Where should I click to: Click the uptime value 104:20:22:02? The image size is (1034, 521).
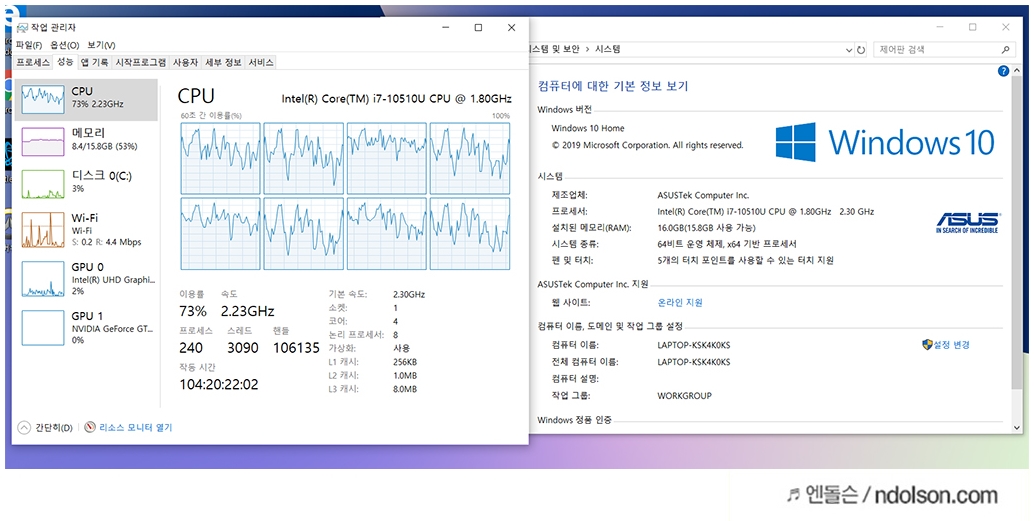coord(219,384)
